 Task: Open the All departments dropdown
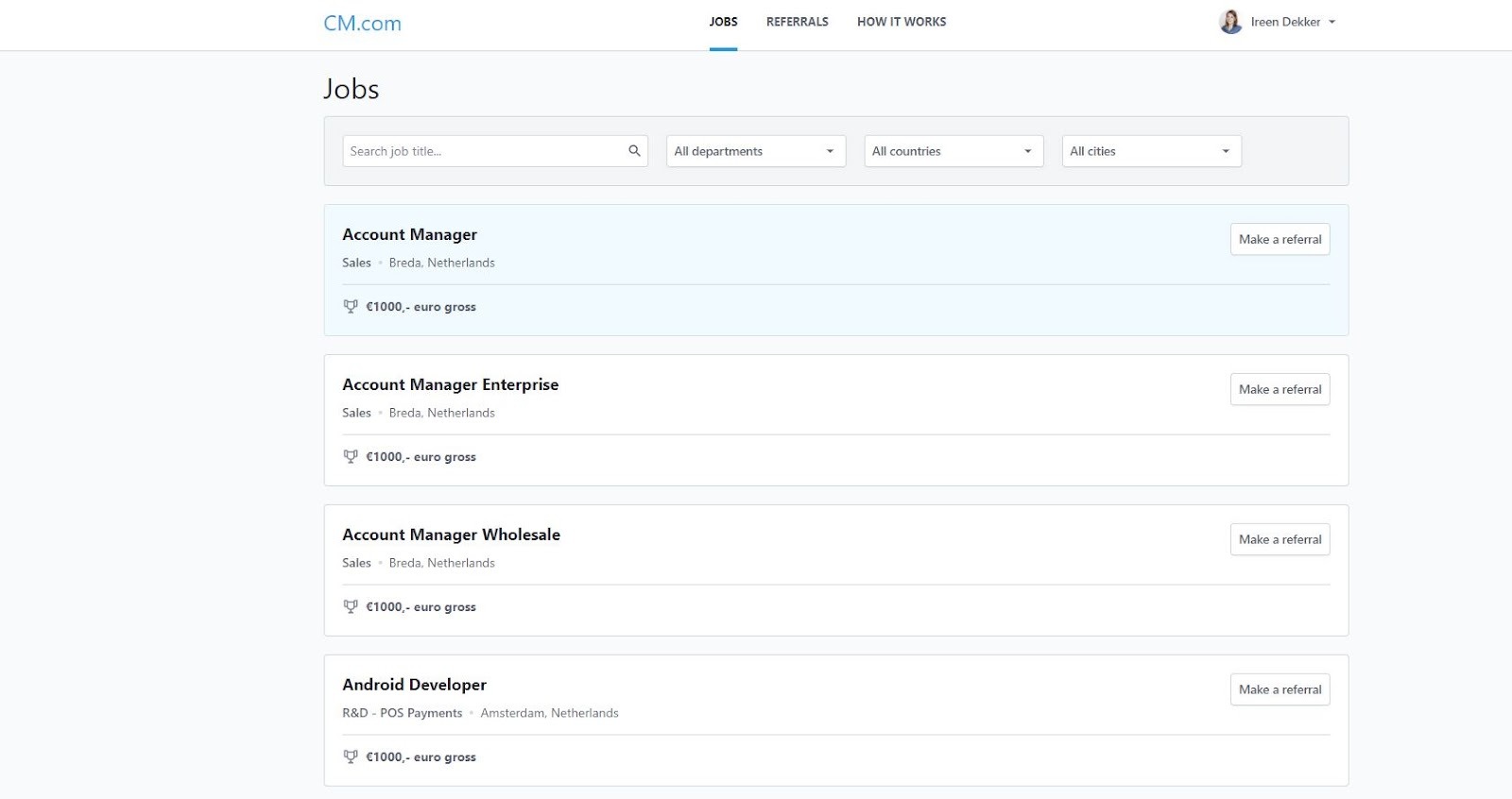755,151
